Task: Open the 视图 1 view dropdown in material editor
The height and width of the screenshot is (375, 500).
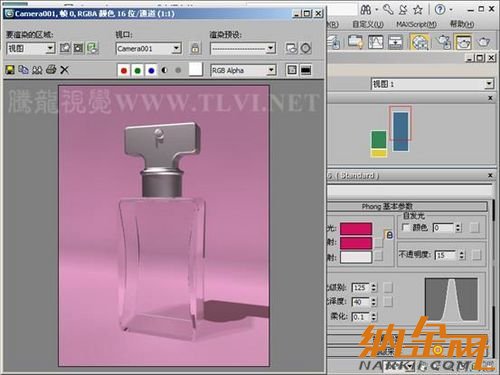Action: pyautogui.click(x=432, y=84)
